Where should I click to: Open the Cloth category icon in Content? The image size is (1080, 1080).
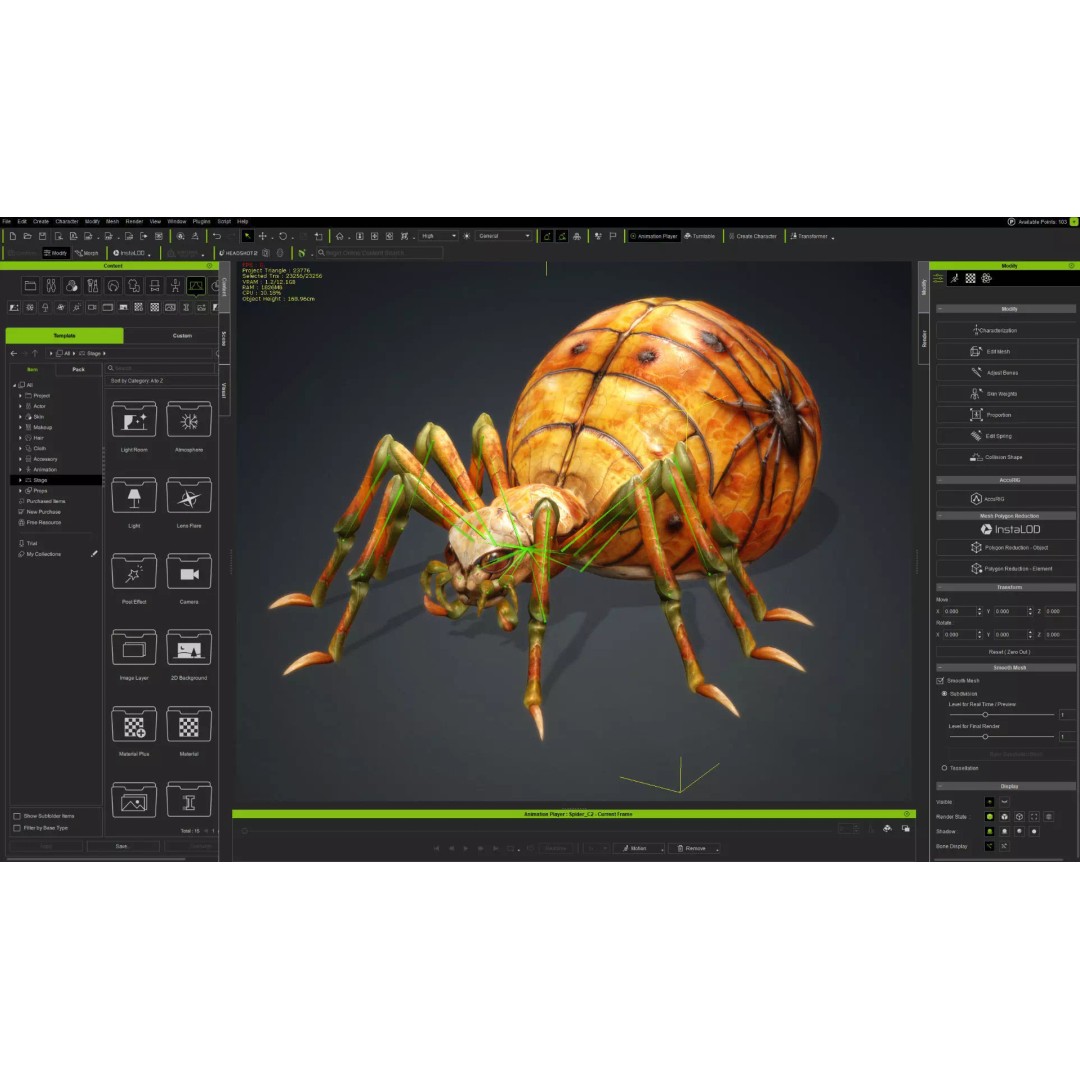(134, 286)
